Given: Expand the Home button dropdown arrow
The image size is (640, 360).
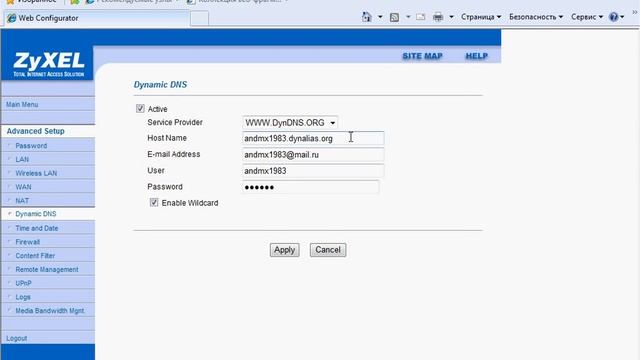Looking at the screenshot, I should [x=380, y=17].
